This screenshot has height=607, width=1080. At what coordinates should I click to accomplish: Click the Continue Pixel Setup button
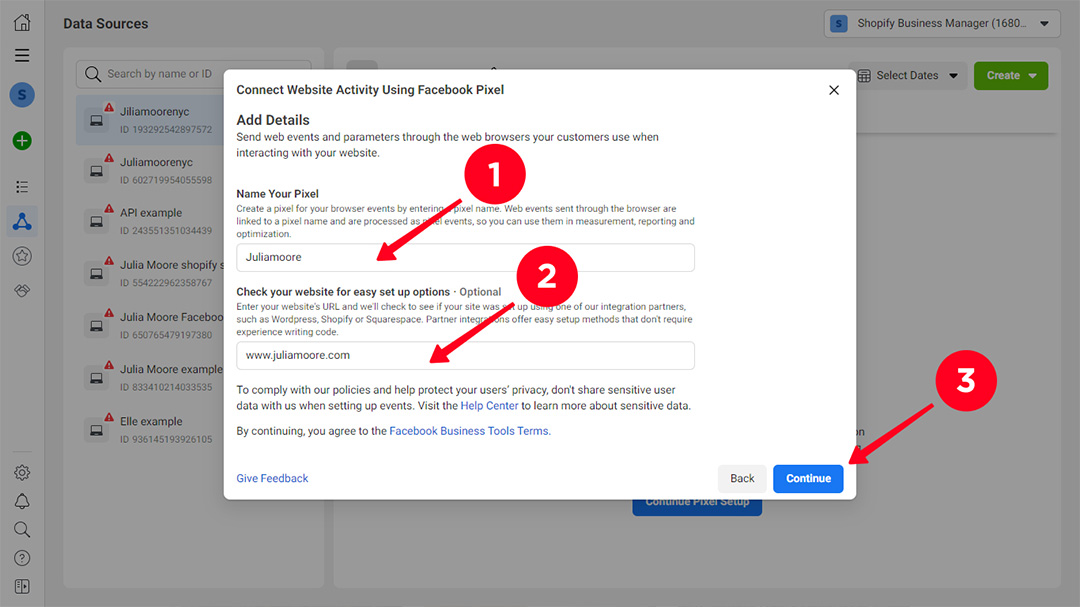pyautogui.click(x=697, y=505)
